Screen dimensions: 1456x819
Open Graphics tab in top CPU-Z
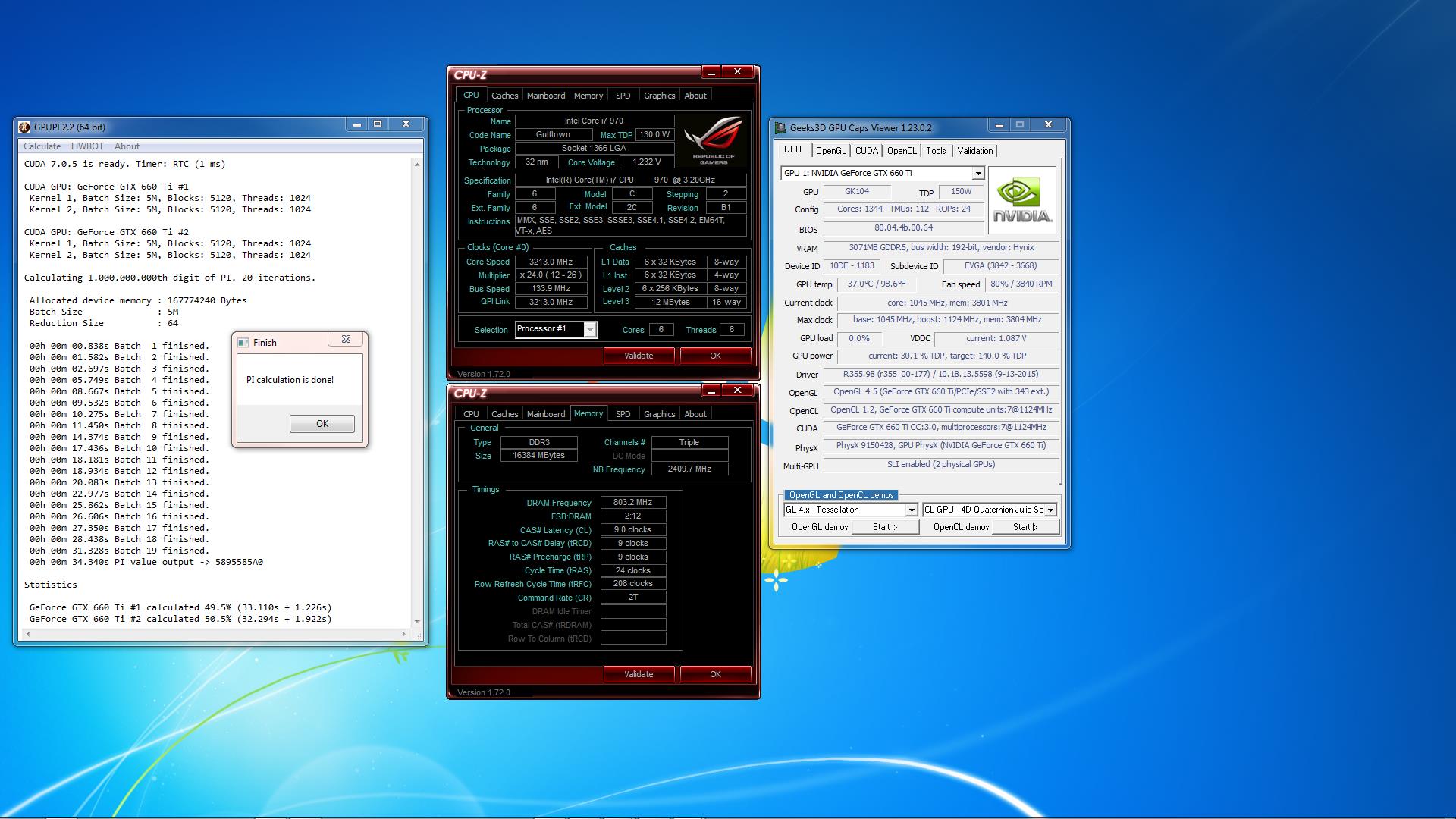point(659,96)
